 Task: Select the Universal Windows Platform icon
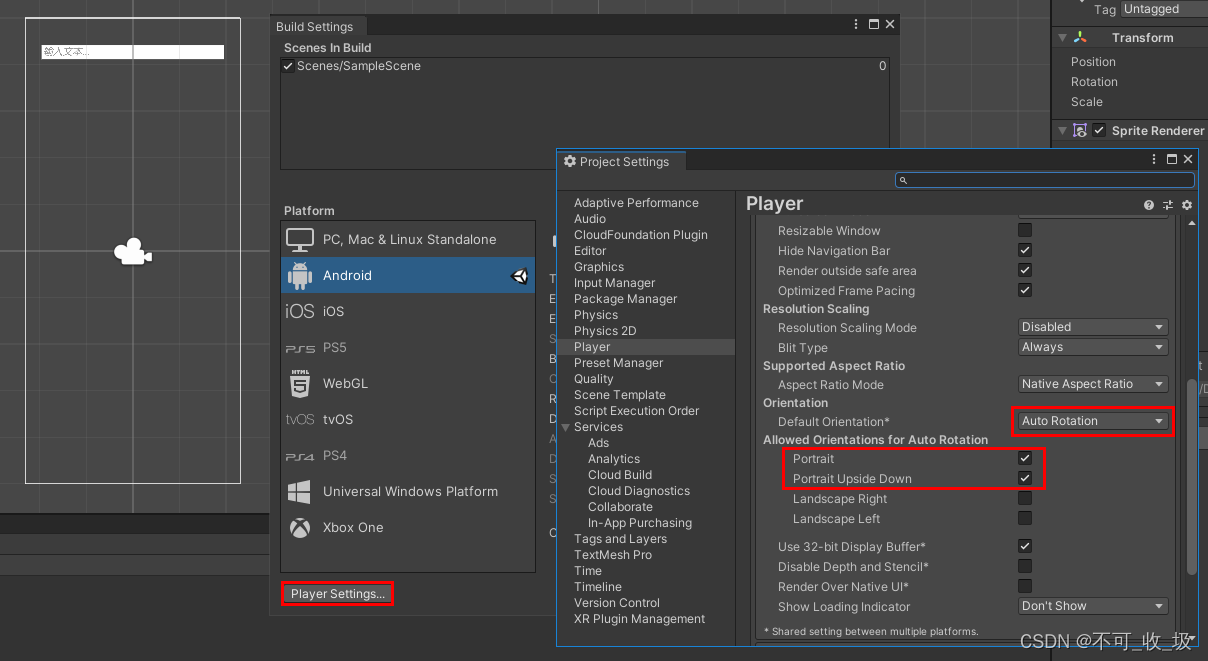pos(300,492)
